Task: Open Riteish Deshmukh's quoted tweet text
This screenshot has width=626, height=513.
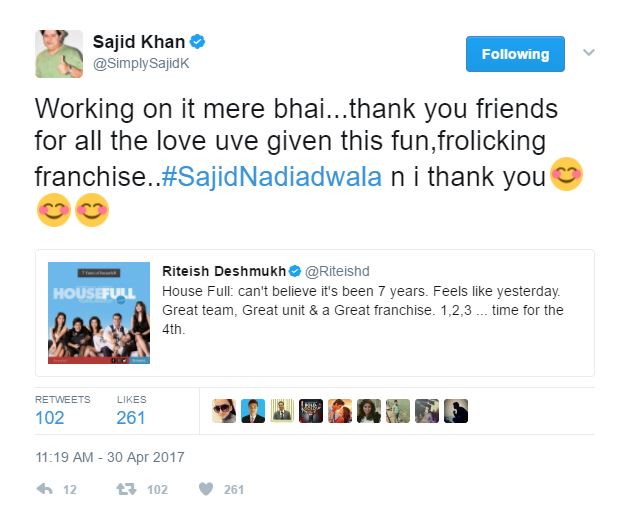Action: point(363,310)
